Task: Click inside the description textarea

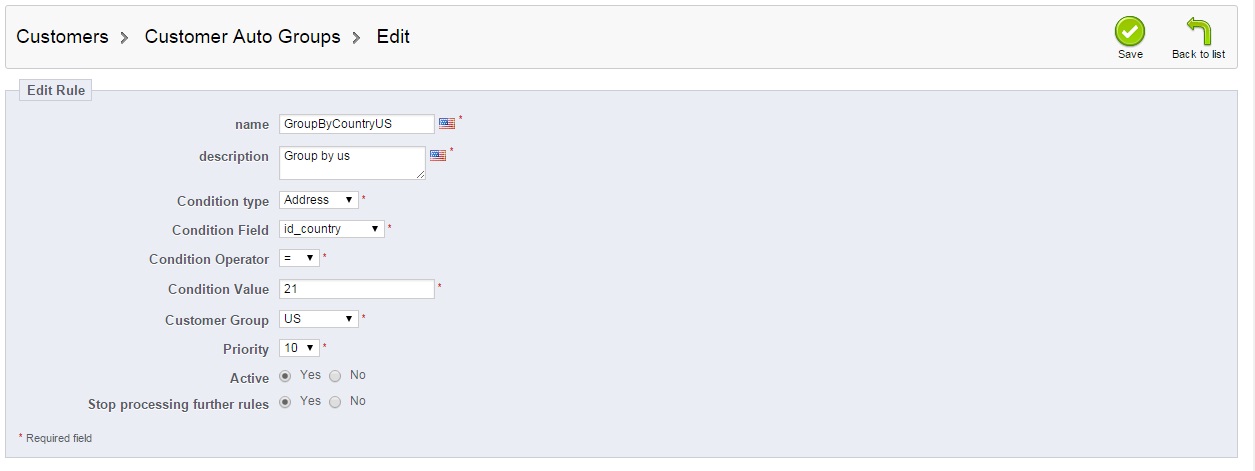Action: point(352,163)
